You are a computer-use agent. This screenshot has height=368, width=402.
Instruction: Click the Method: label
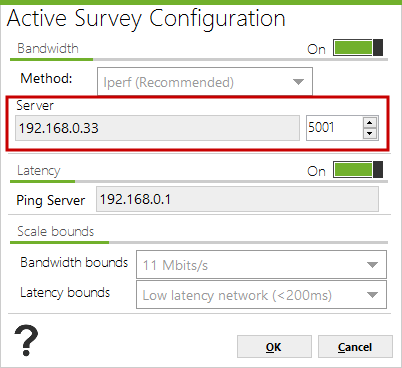(46, 79)
